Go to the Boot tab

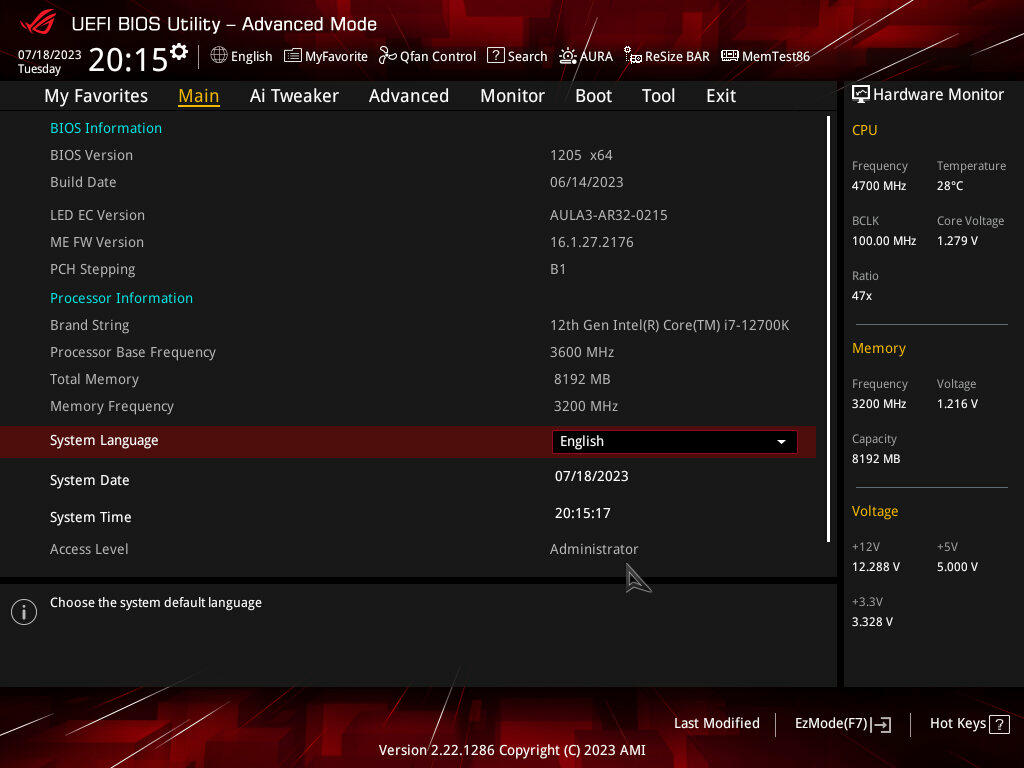pos(593,96)
